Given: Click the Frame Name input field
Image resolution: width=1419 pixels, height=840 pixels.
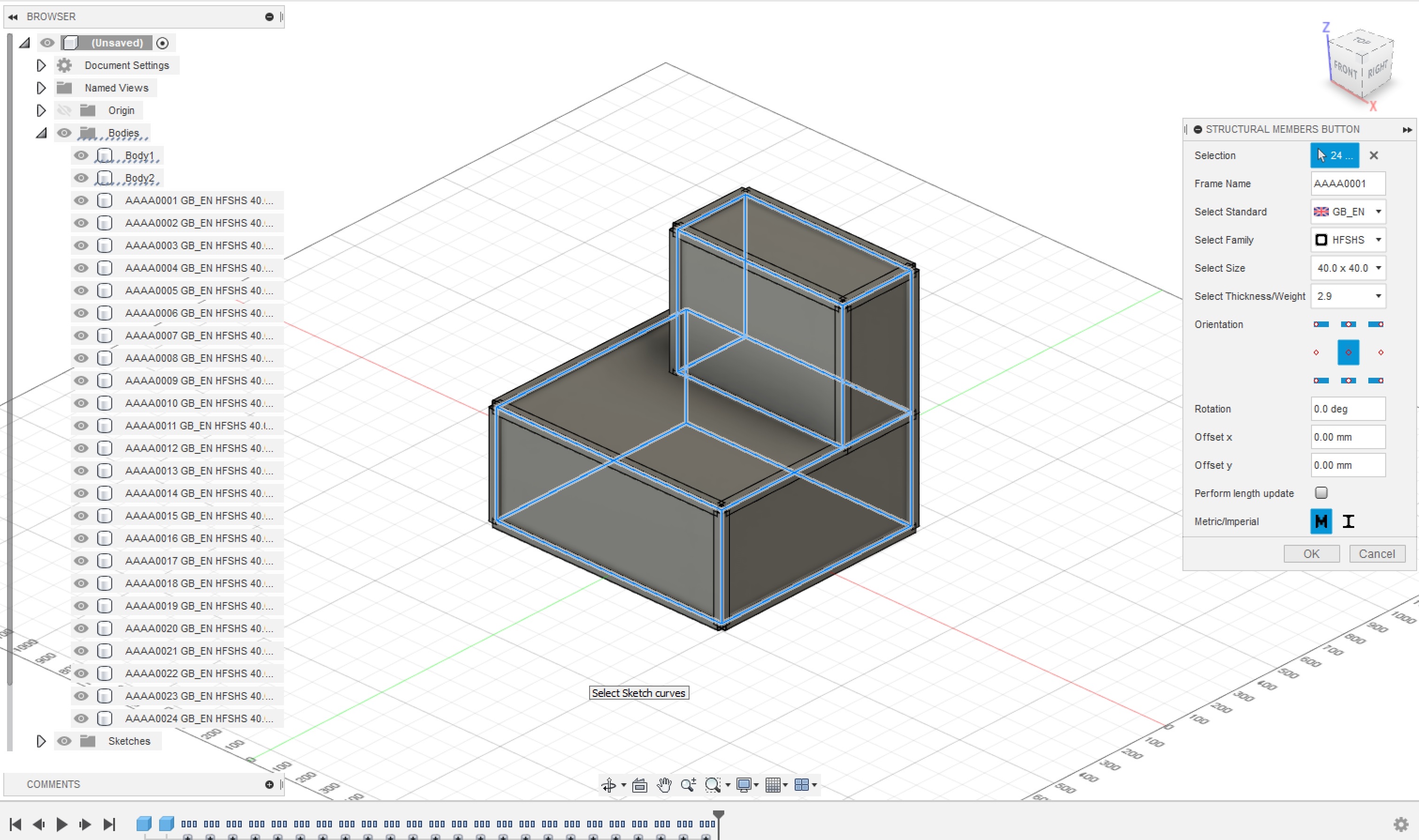Looking at the screenshot, I should tap(1347, 183).
